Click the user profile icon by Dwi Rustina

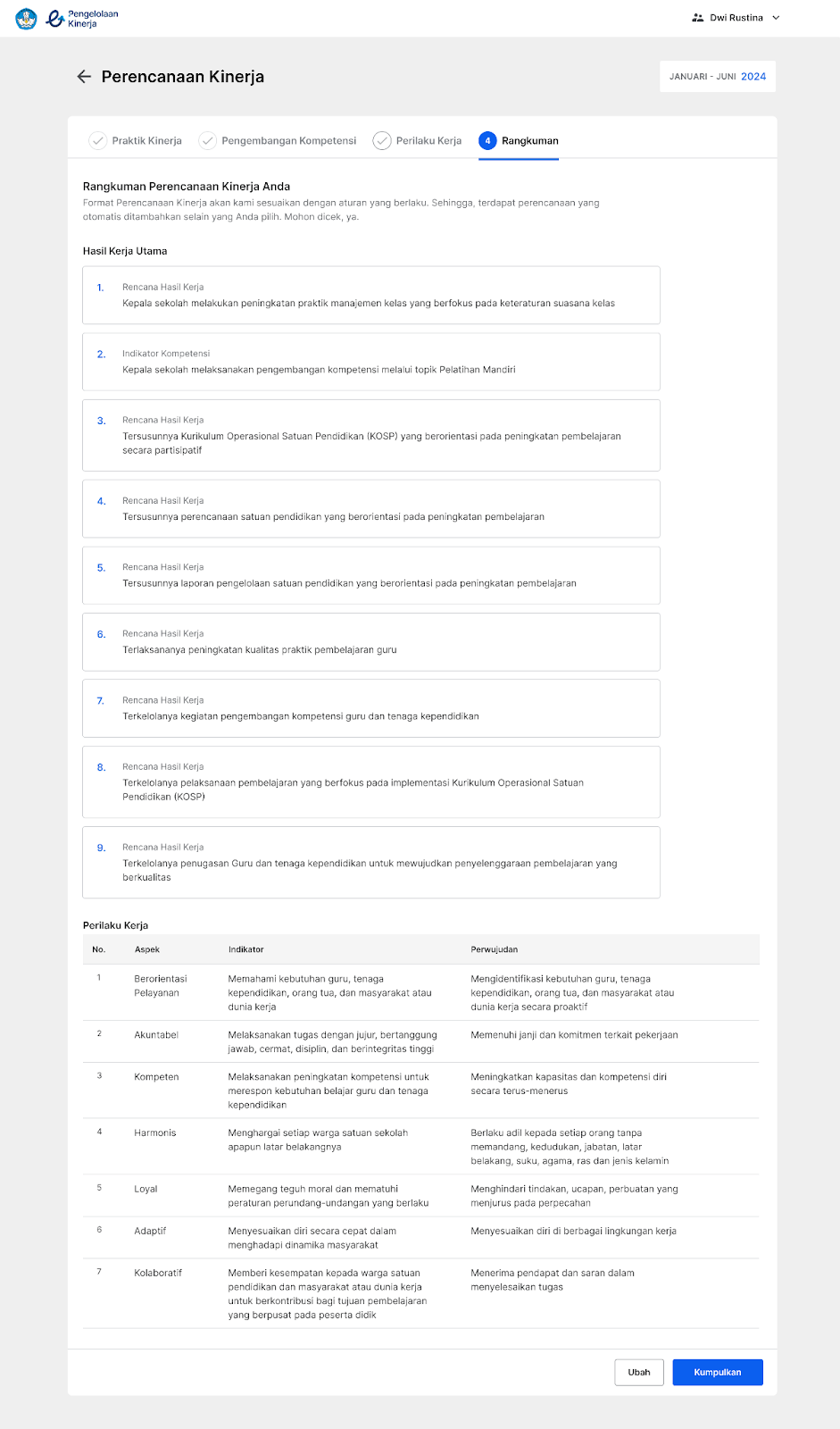click(698, 18)
